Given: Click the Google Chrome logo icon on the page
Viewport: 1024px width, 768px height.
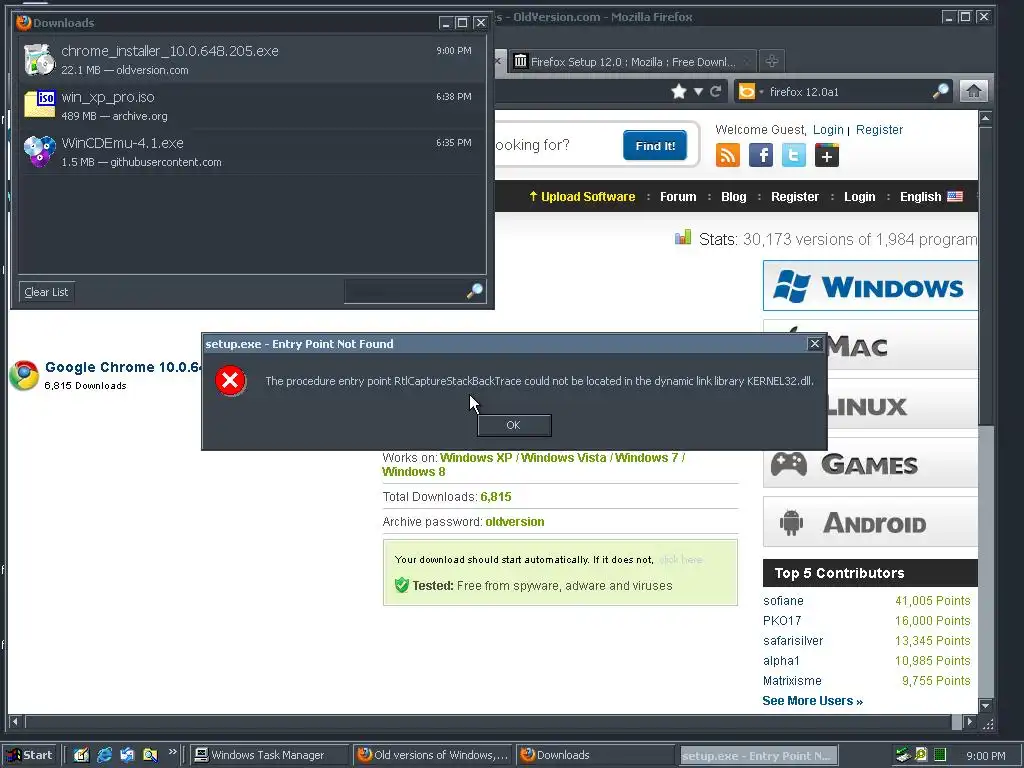Looking at the screenshot, I should [24, 376].
